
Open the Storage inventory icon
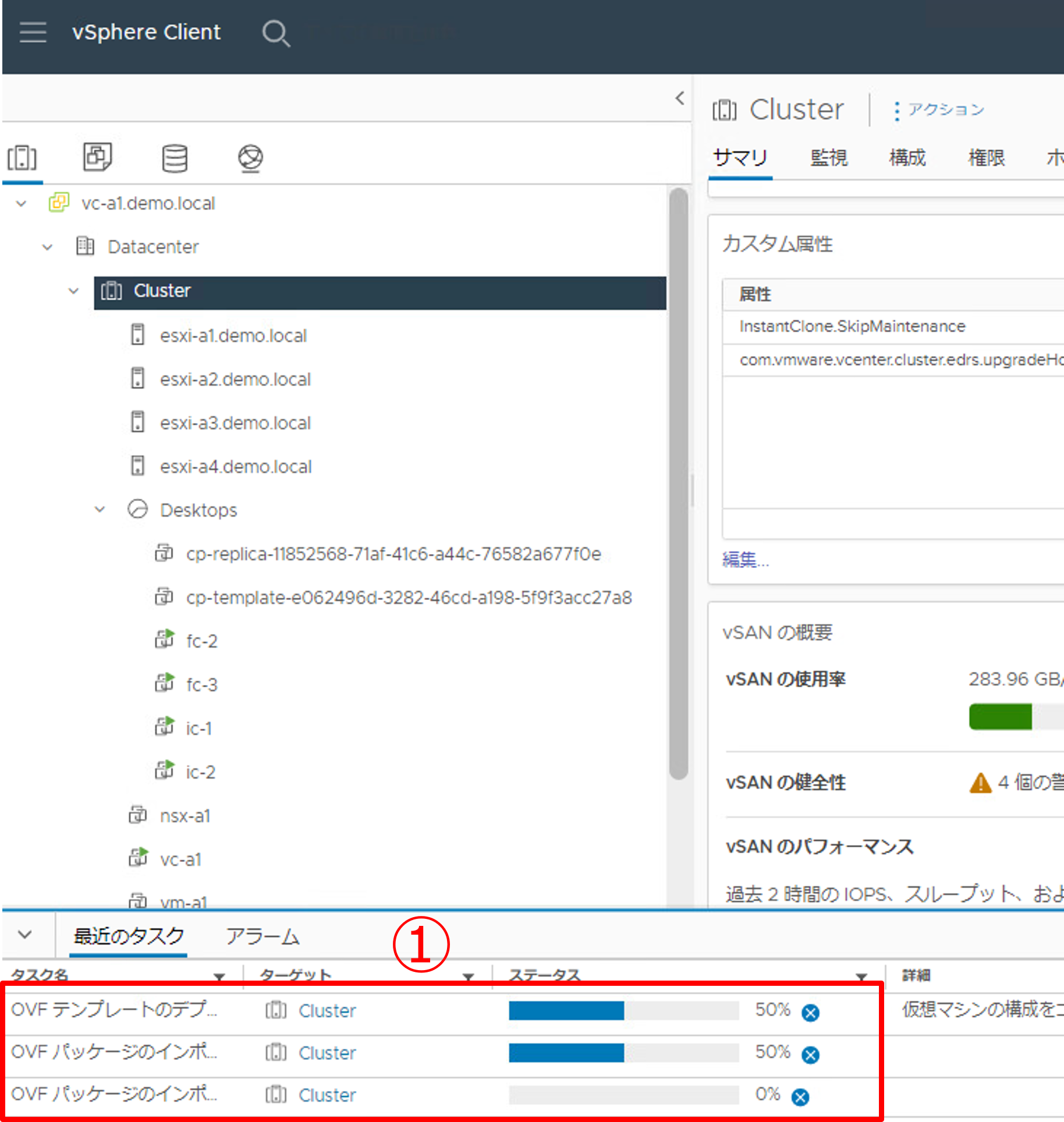(174, 158)
